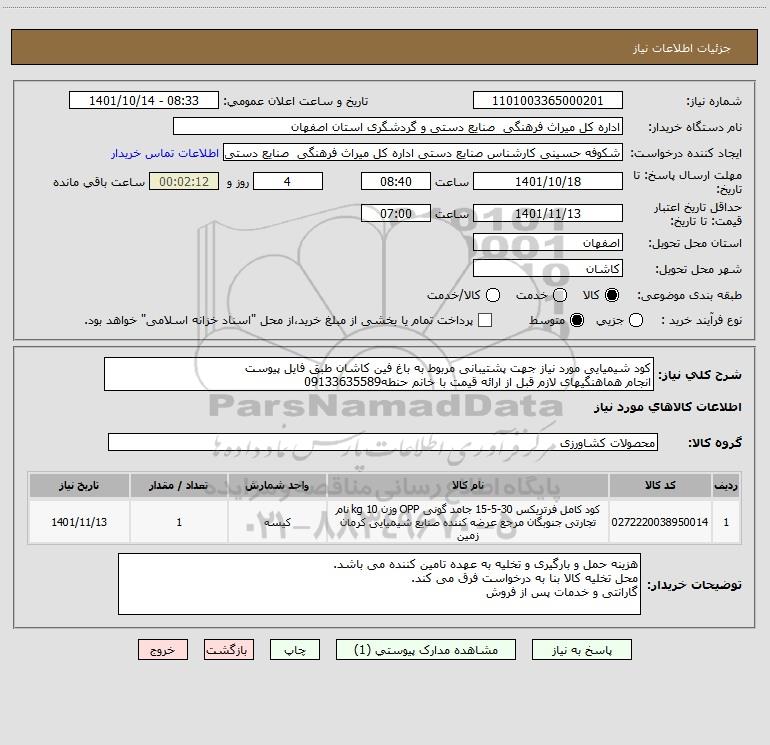Viewport: 770px width, 745px height.
Task: Click the چاپ print button
Action: [x=295, y=650]
